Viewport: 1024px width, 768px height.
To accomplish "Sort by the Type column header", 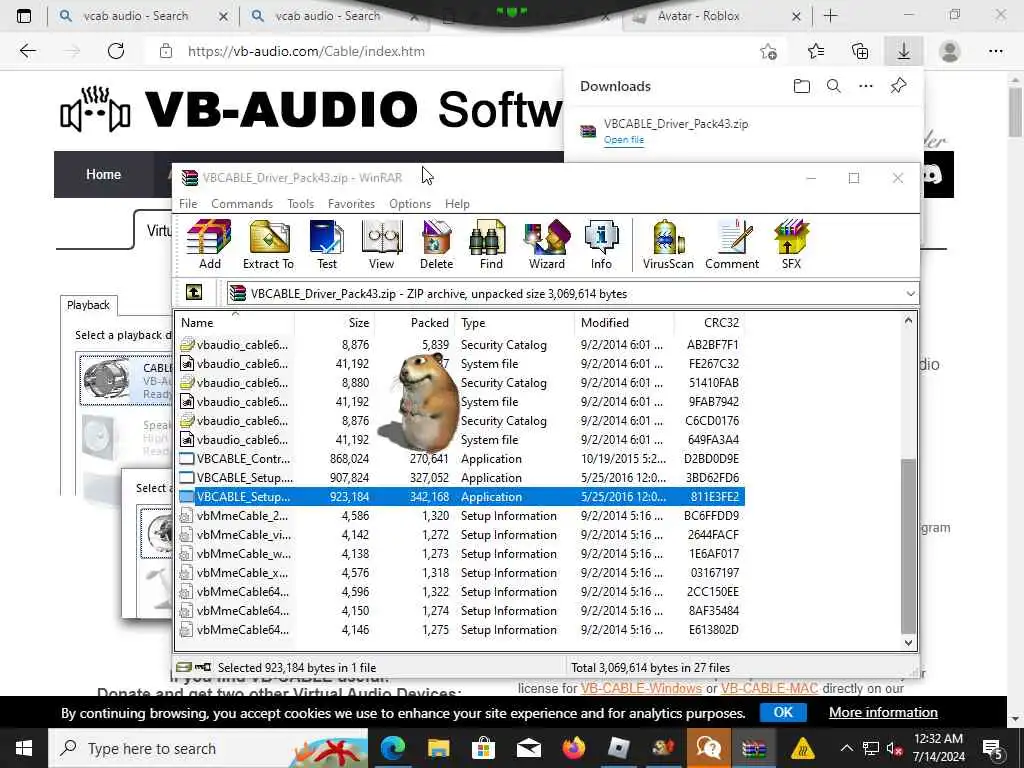I will pos(515,323).
